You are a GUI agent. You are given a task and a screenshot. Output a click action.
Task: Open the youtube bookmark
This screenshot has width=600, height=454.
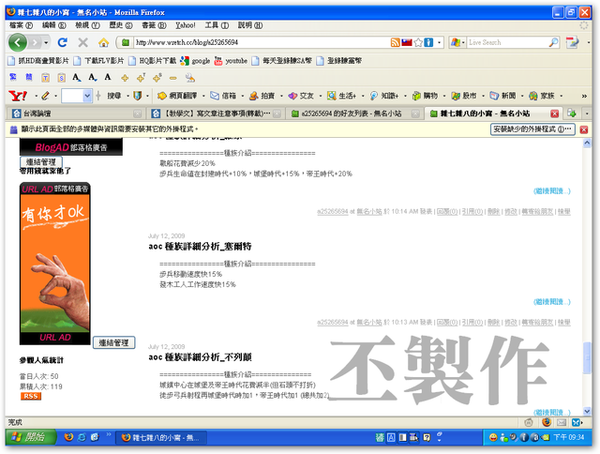point(231,60)
